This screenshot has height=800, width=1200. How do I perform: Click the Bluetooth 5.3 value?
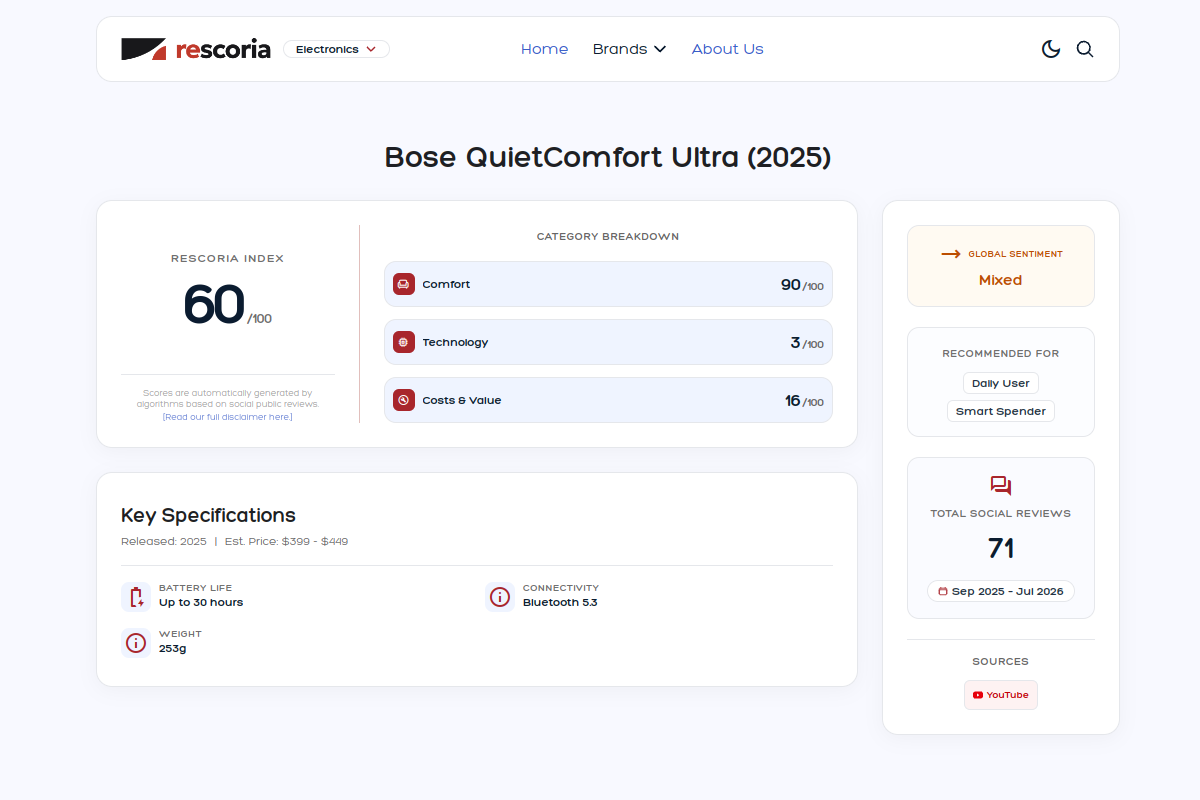[560, 602]
